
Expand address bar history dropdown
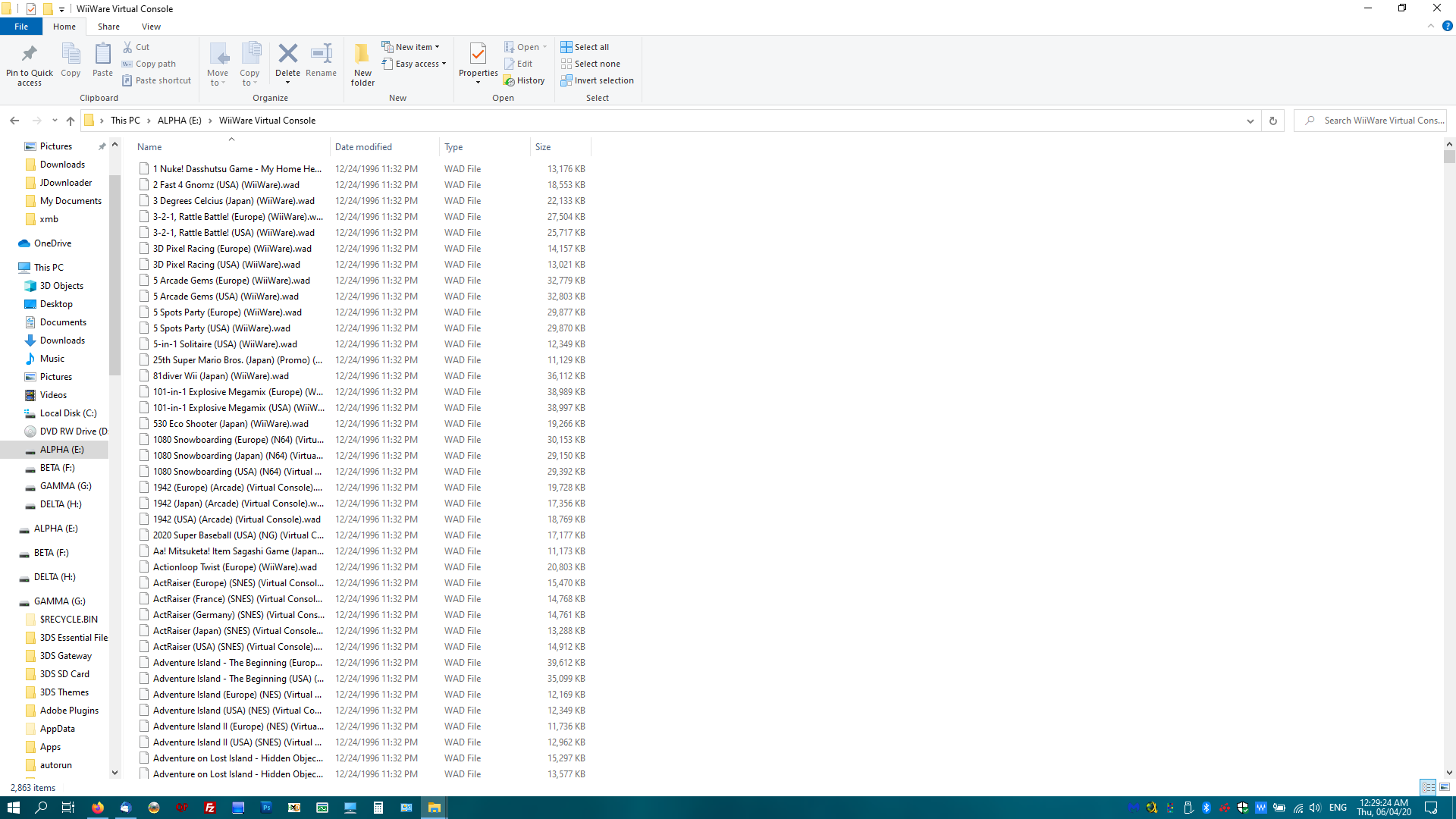click(1250, 121)
